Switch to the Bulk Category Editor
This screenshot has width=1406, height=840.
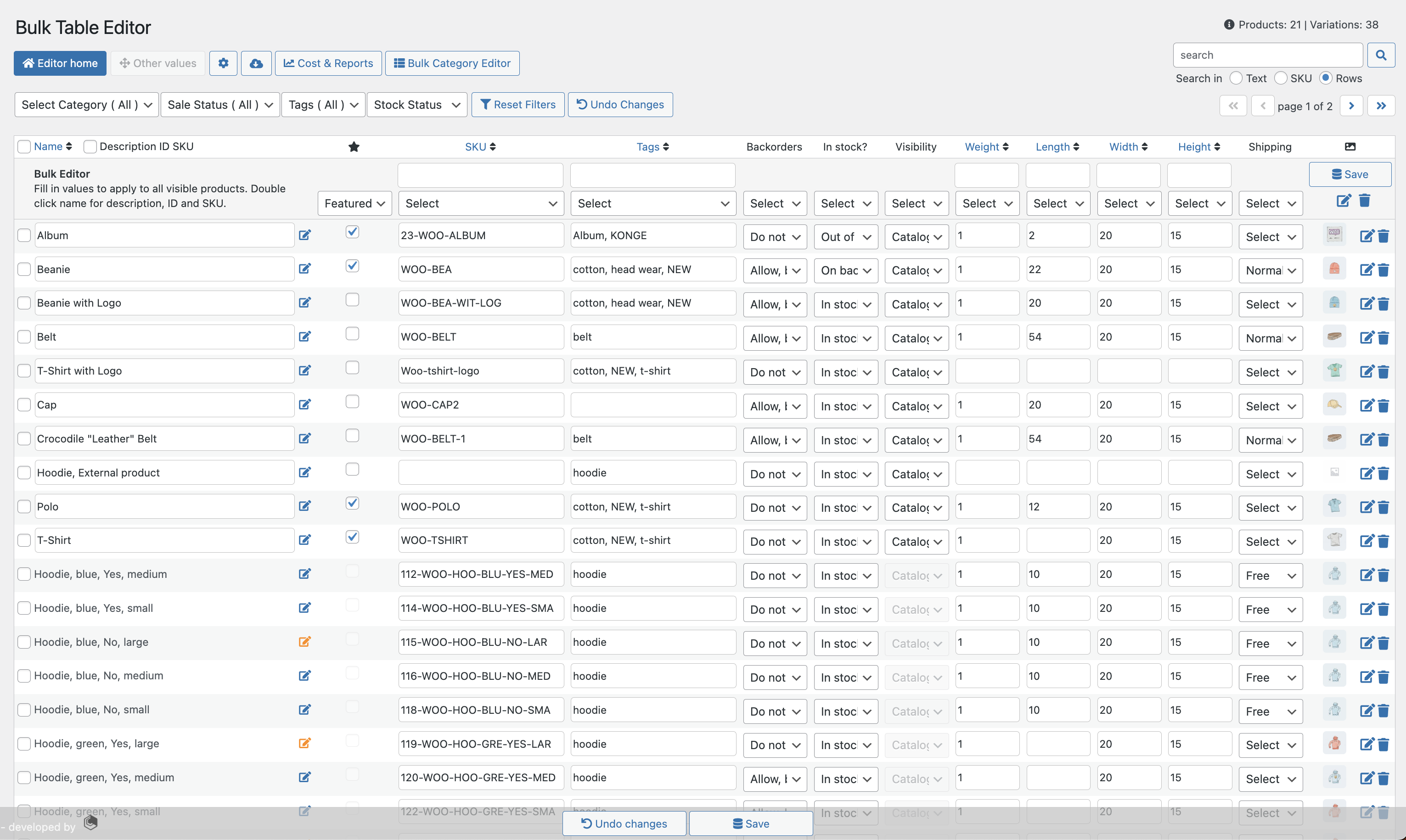(x=451, y=63)
